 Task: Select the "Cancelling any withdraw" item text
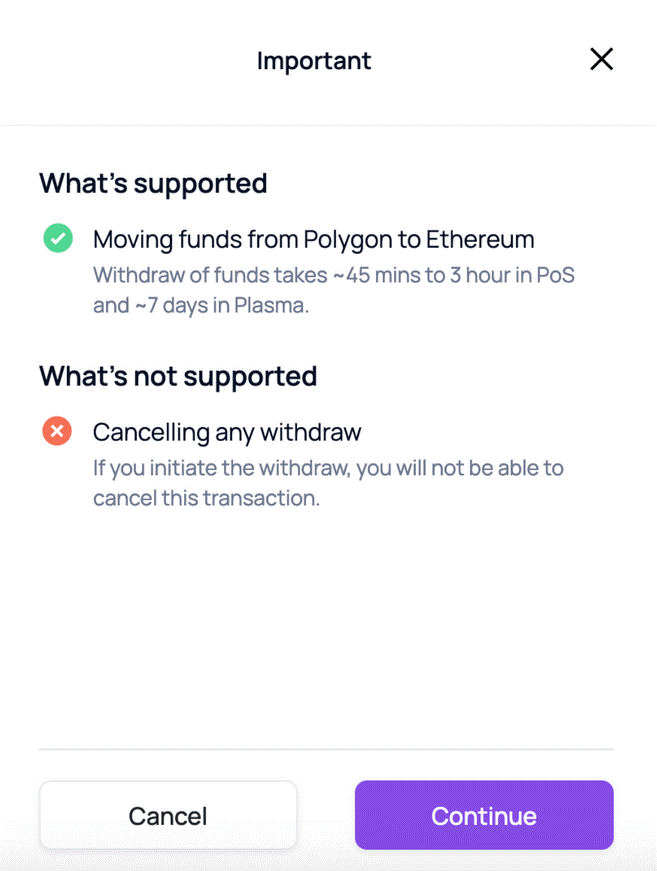coord(227,432)
